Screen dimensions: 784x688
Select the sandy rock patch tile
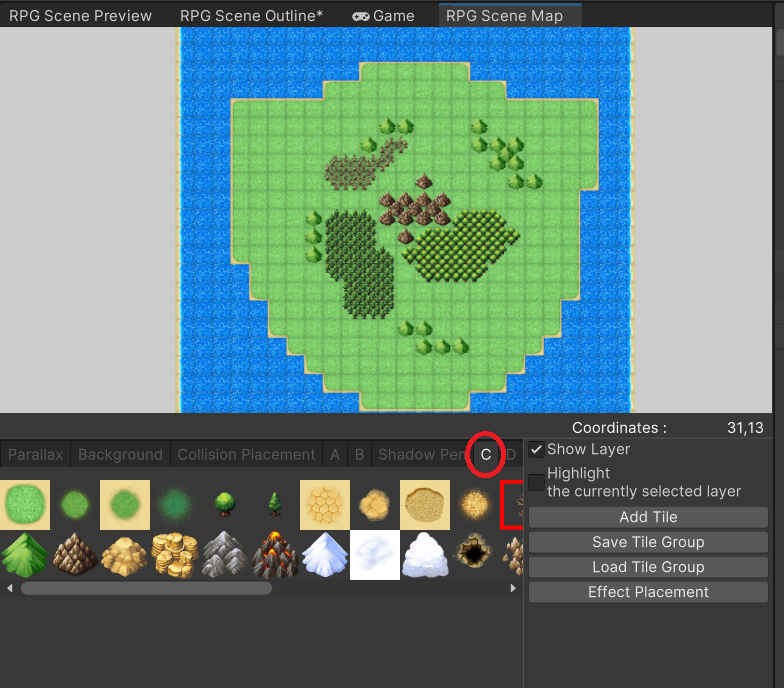(375, 504)
